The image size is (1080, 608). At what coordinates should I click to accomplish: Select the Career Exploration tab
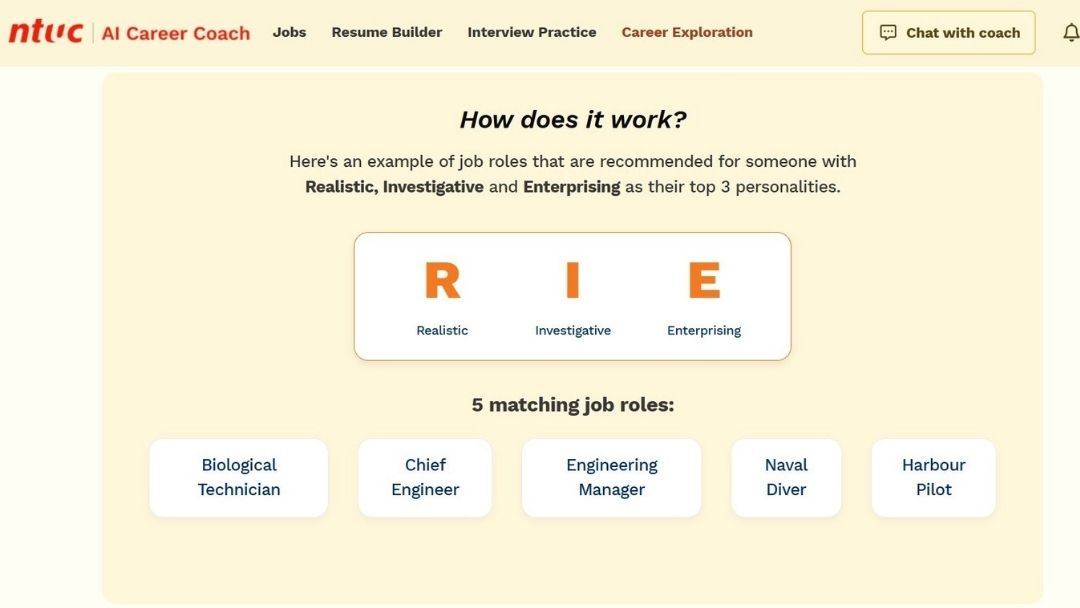[686, 32]
